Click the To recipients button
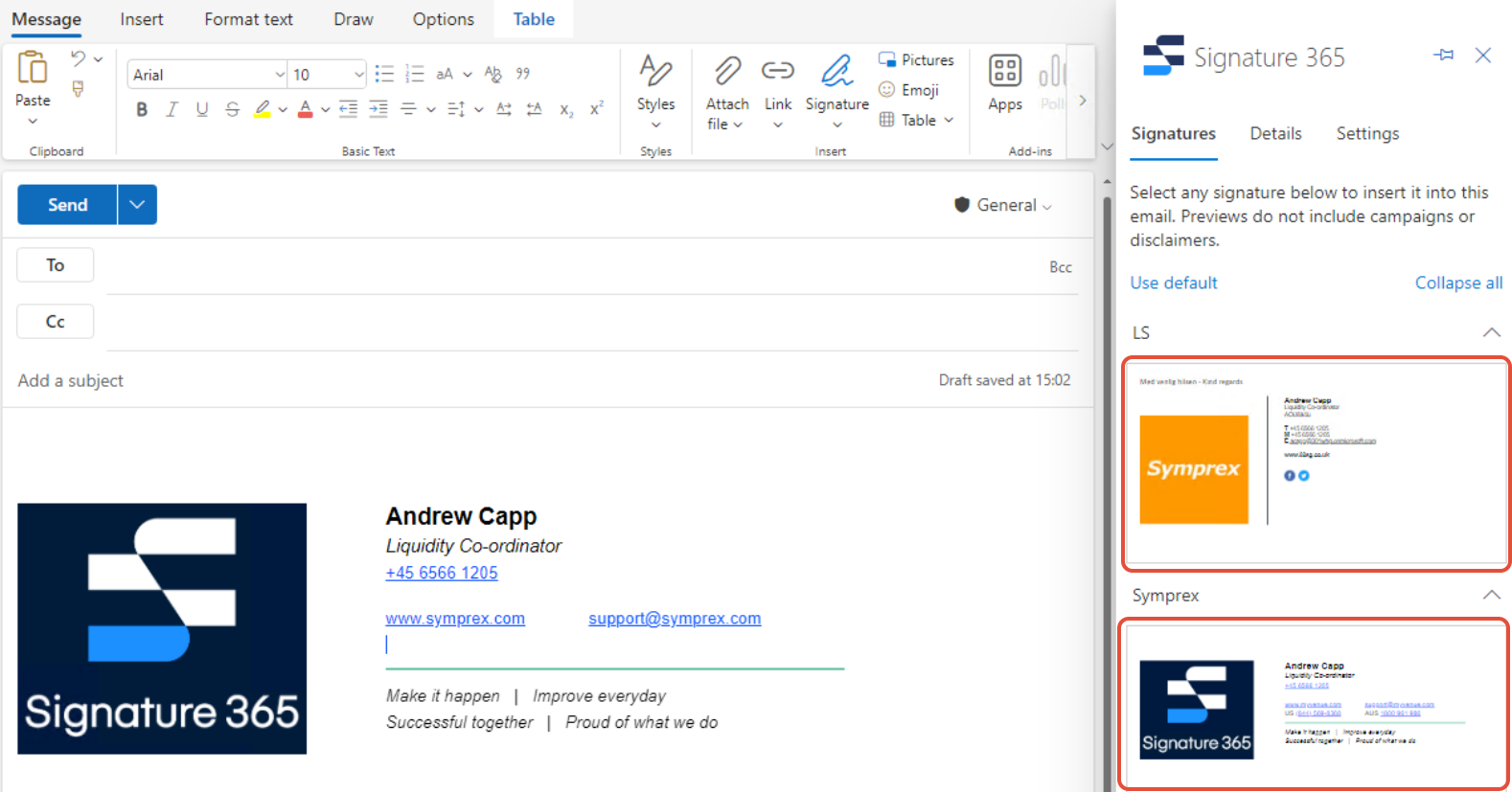1512x792 pixels. coord(56,265)
